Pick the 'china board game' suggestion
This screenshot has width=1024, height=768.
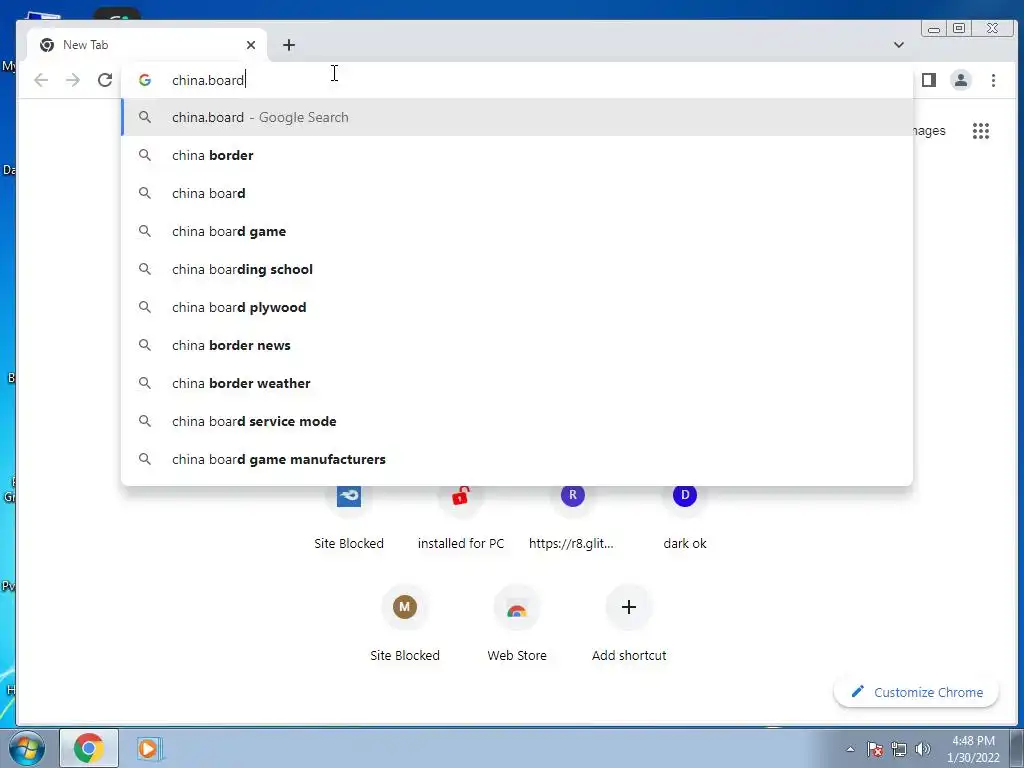click(517, 231)
